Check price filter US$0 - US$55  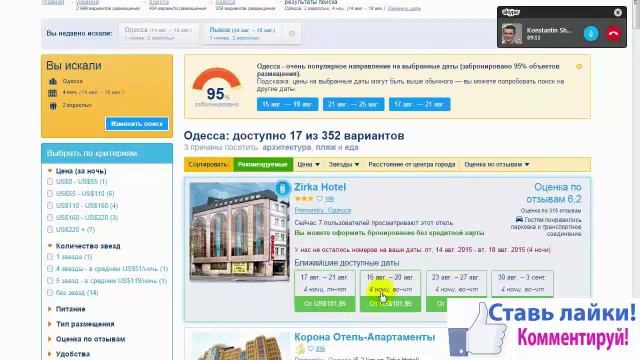point(50,181)
